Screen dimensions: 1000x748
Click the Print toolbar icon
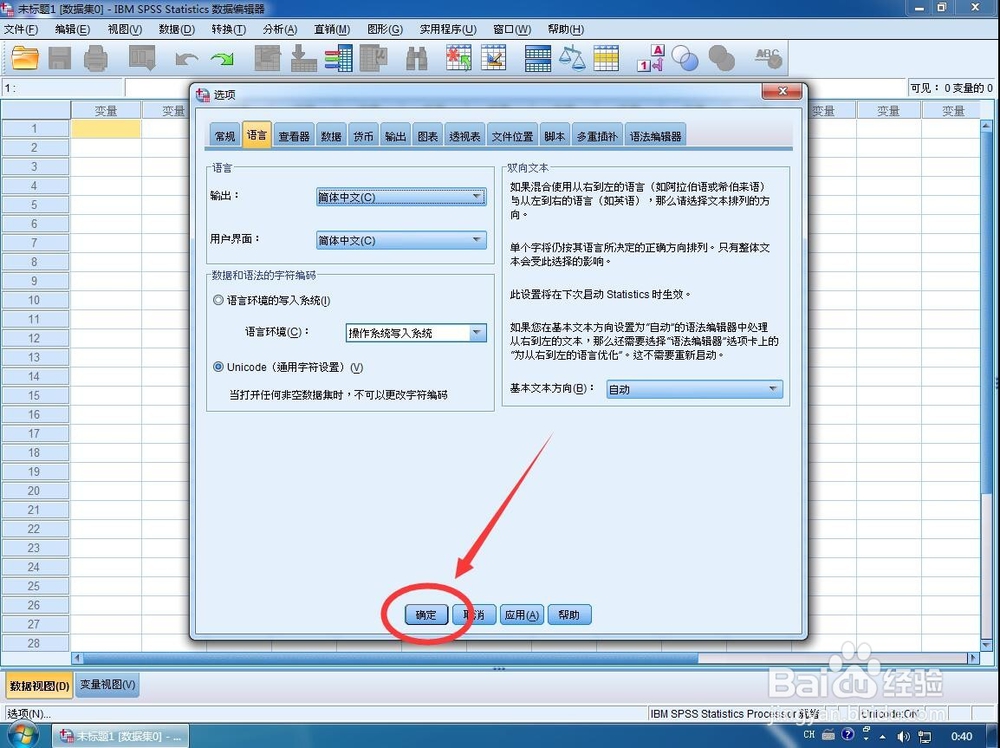pos(96,58)
